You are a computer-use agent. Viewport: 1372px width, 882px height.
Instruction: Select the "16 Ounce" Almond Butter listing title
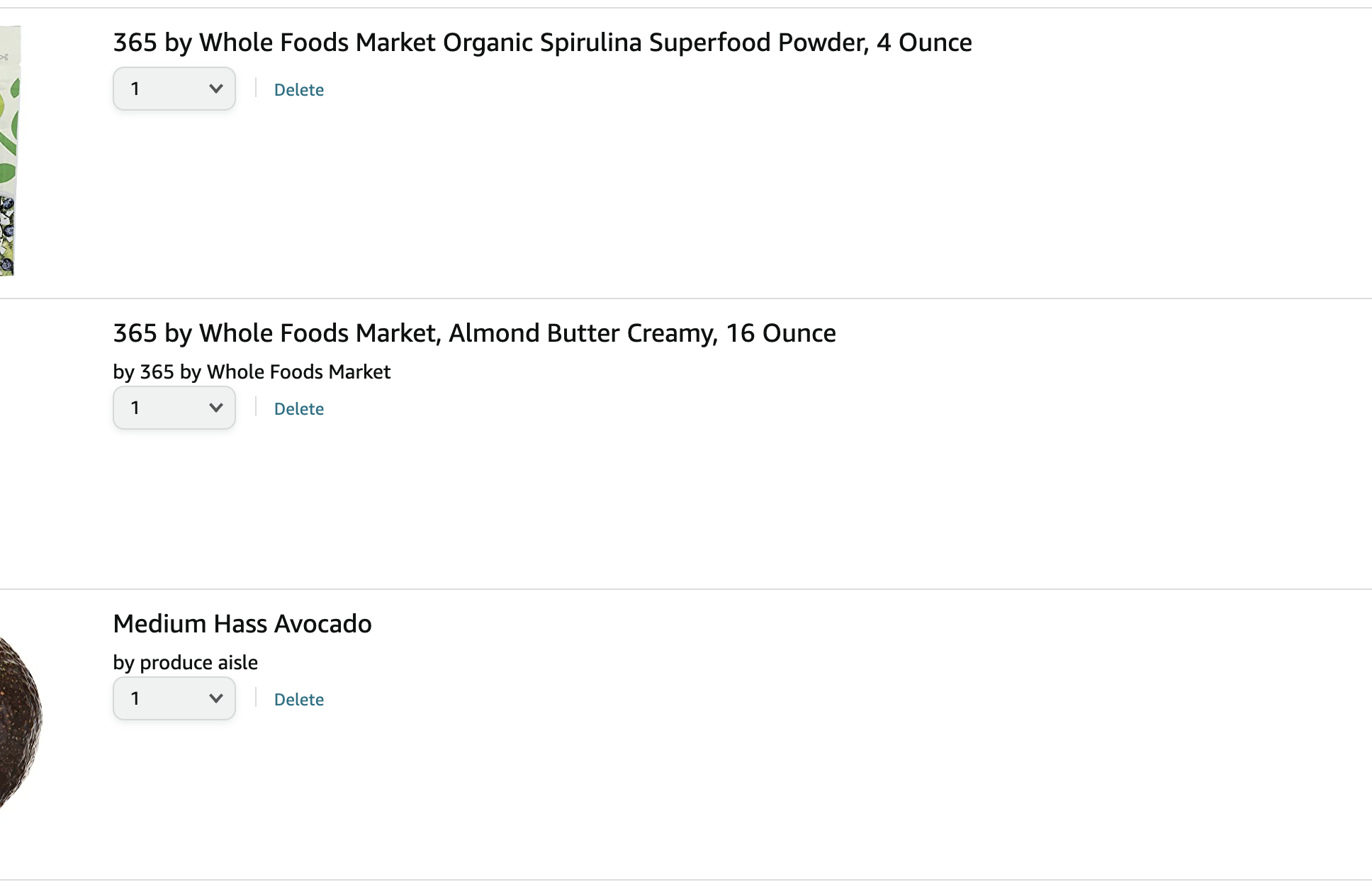pyautogui.click(x=475, y=333)
